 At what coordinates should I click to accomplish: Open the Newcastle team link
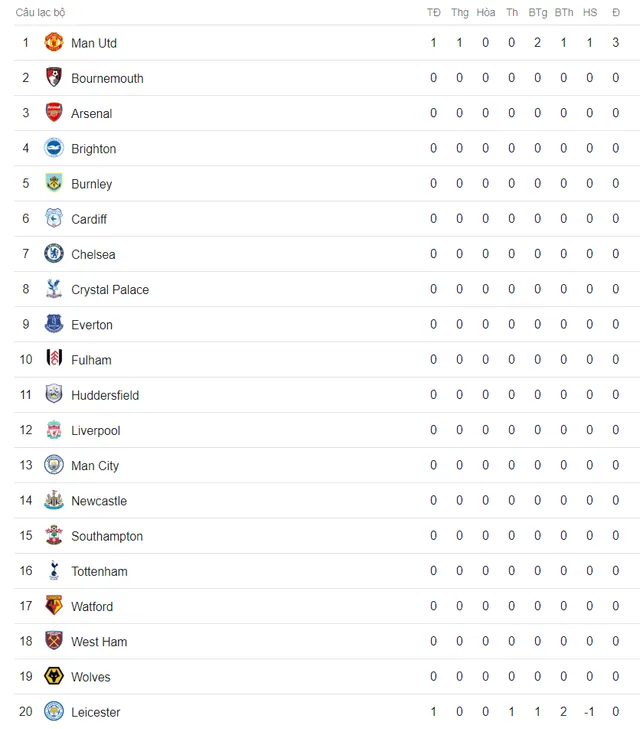tap(99, 501)
